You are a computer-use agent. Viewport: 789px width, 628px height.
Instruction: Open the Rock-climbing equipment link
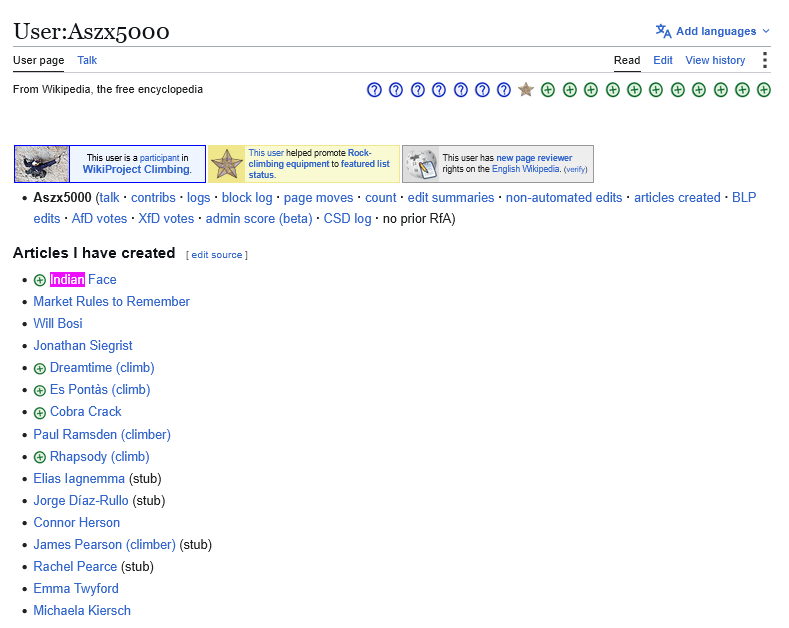pyautogui.click(x=309, y=159)
